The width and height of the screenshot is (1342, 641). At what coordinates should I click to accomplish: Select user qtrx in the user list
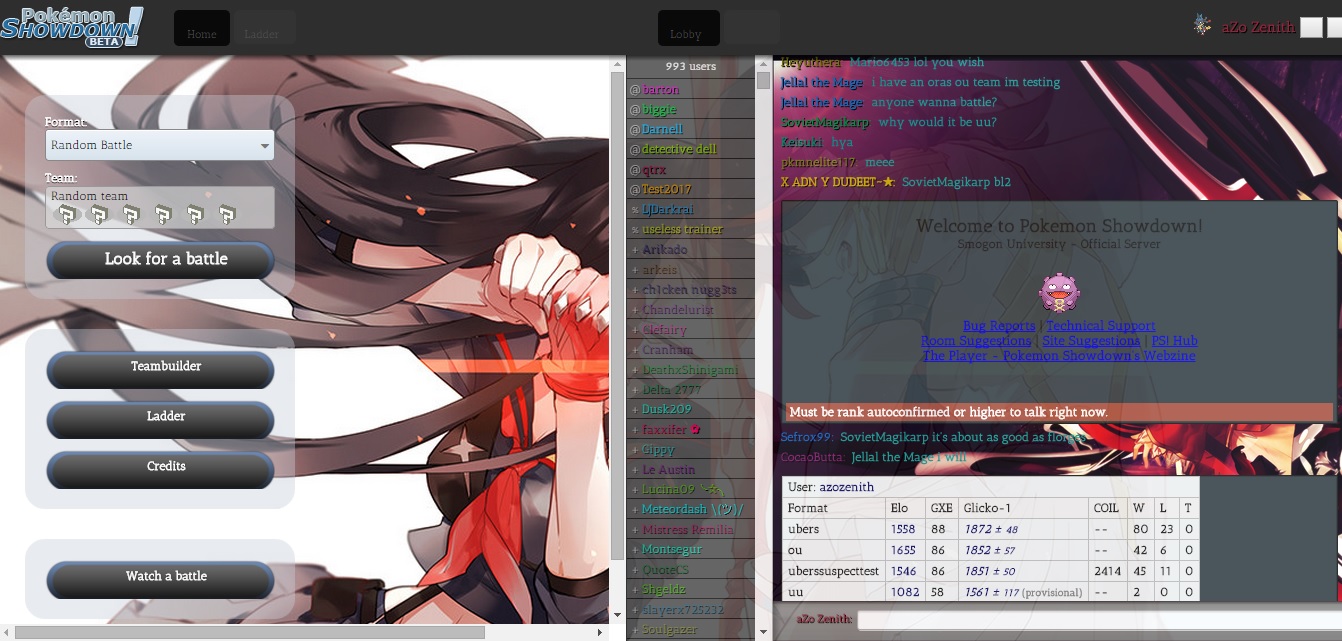[x=691, y=170]
